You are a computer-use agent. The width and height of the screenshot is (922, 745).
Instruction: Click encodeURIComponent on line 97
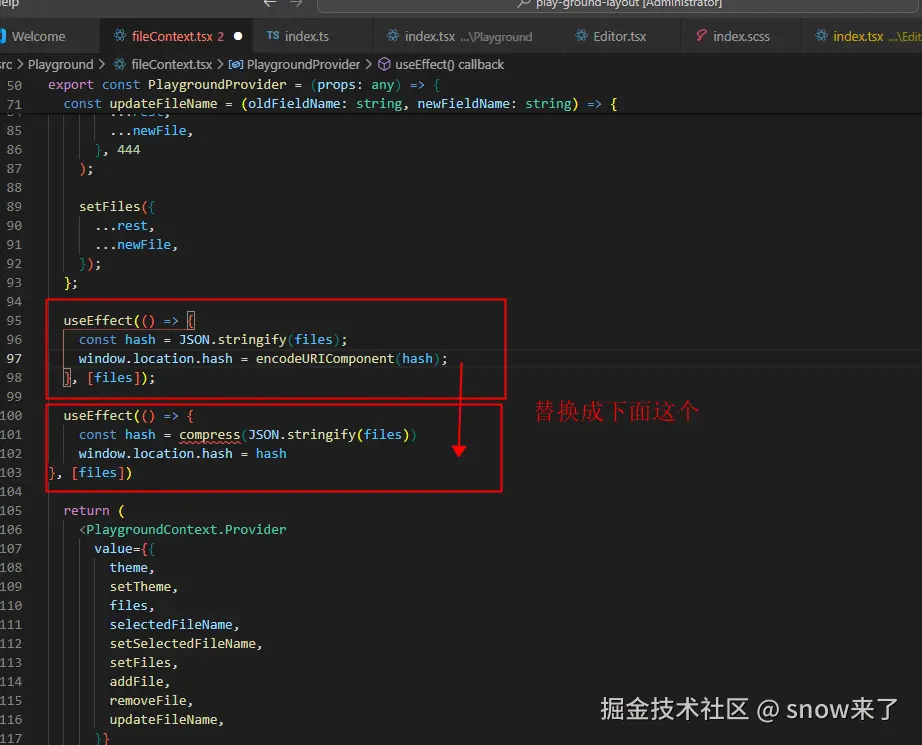coord(325,359)
